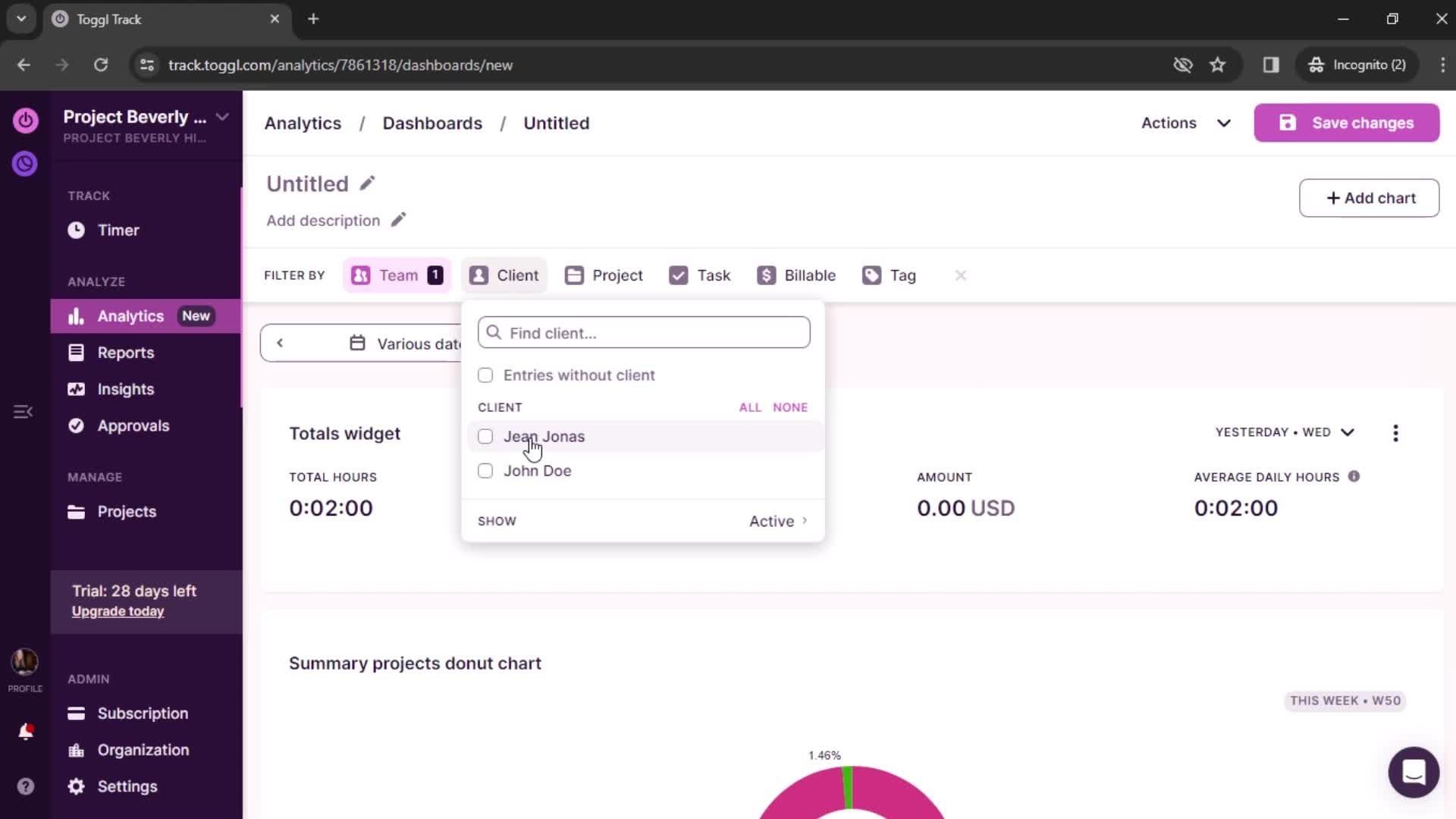The height and width of the screenshot is (819, 1456).
Task: Enable John Doe client filter
Action: click(485, 470)
